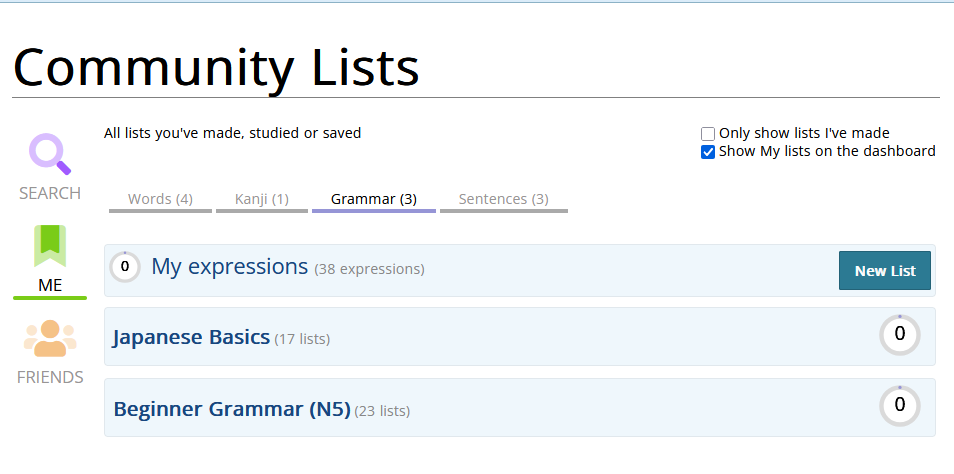Open the Sentences (3) tab

pyautogui.click(x=503, y=199)
